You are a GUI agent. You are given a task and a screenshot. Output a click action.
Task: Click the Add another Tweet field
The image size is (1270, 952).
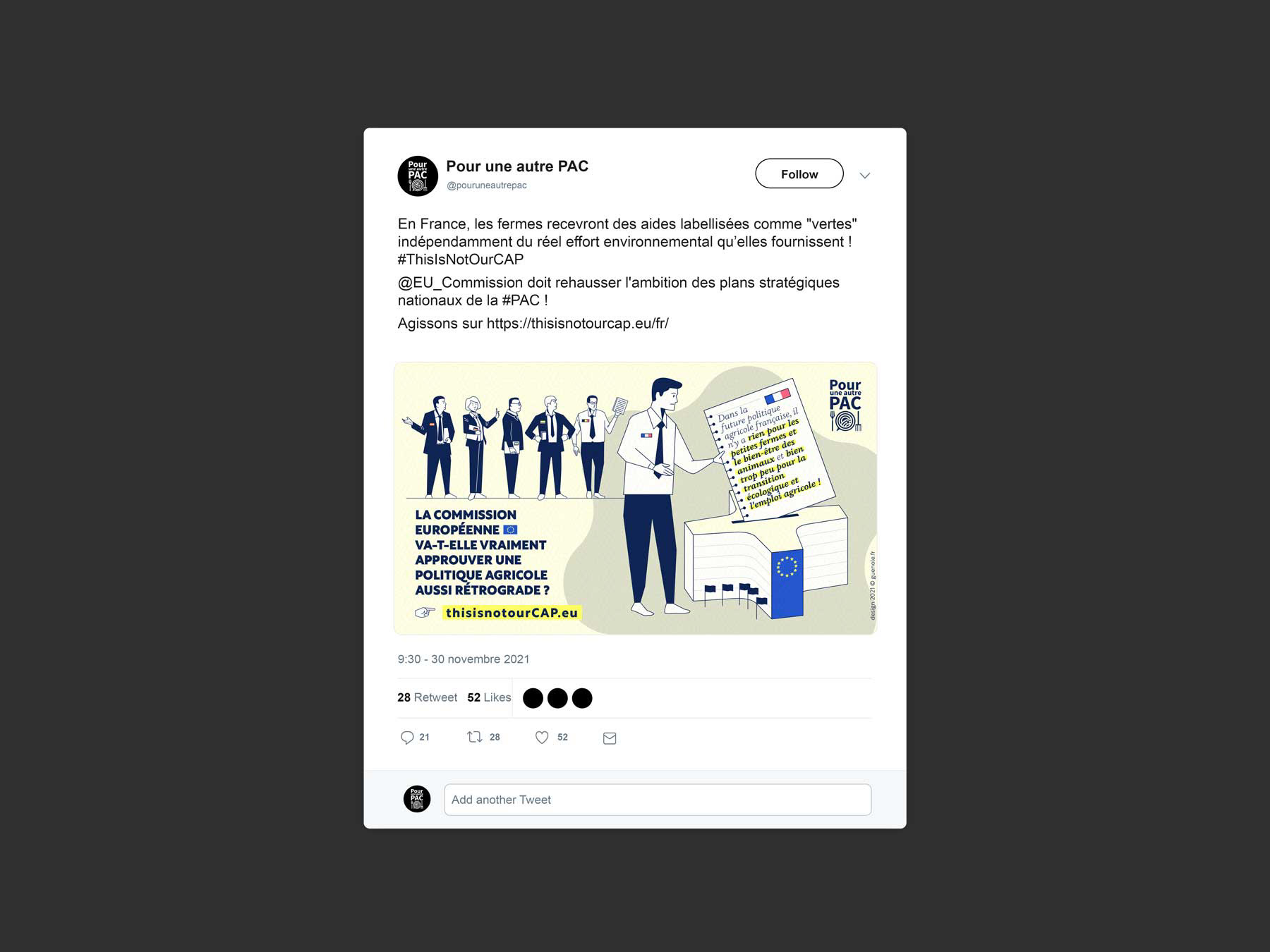658,800
